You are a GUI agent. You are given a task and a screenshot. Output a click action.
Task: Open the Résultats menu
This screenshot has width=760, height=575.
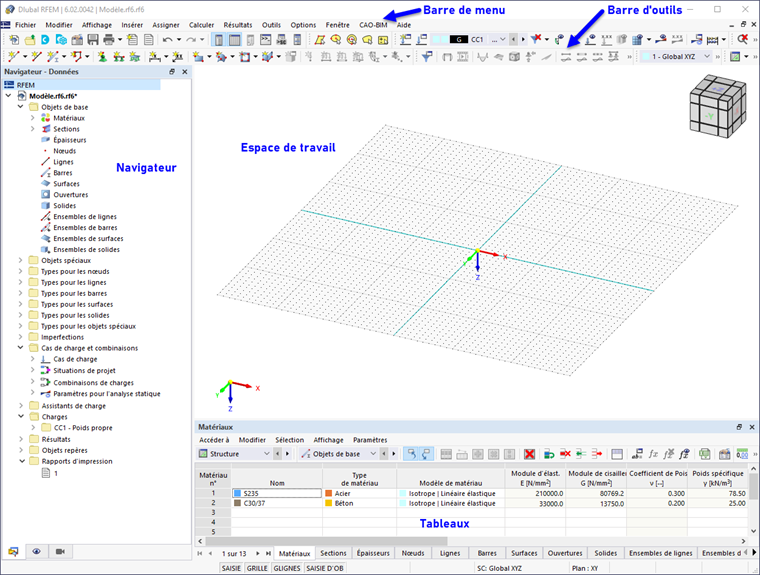tap(238, 25)
